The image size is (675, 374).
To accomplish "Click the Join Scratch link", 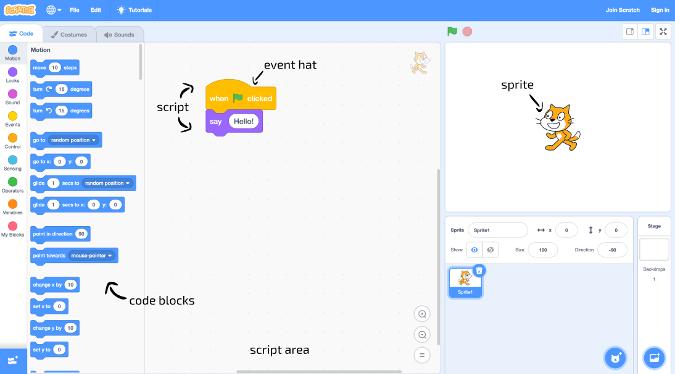I will pyautogui.click(x=622, y=10).
